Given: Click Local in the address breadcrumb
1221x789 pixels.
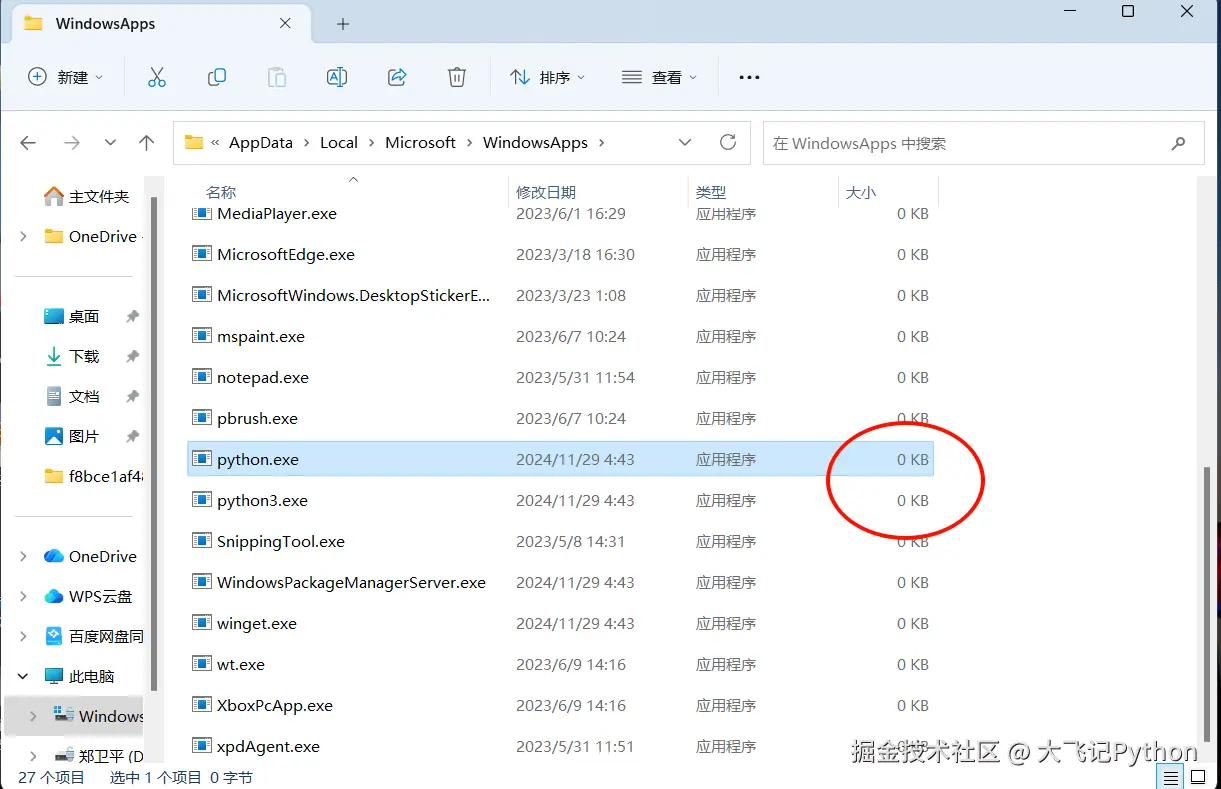Looking at the screenshot, I should [x=339, y=142].
